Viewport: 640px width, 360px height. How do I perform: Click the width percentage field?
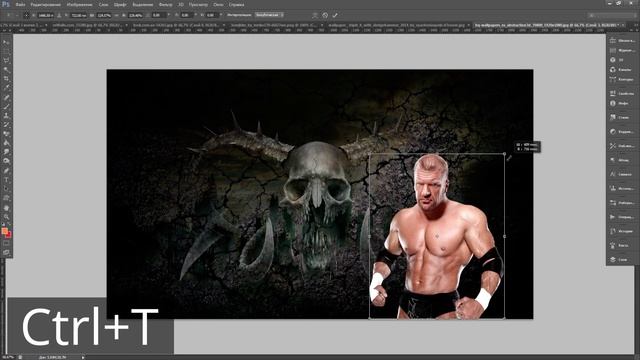click(104, 15)
